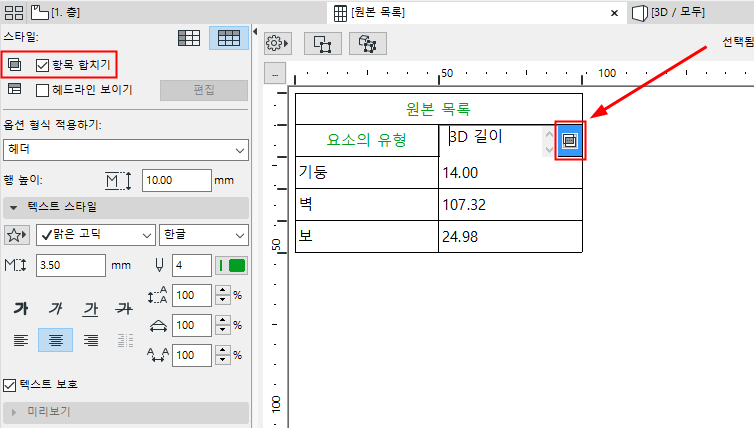
Task: Toggle underline text style
Action: [90, 308]
